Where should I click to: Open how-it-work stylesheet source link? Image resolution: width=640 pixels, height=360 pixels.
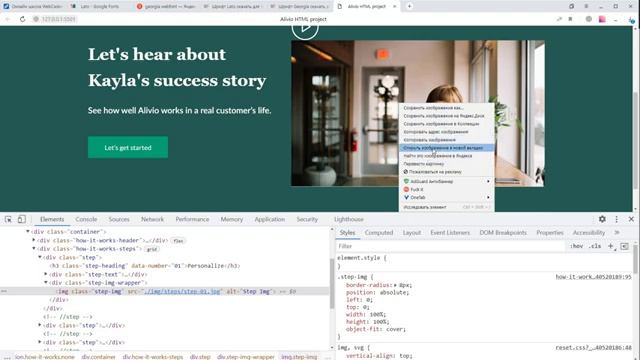click(593, 277)
